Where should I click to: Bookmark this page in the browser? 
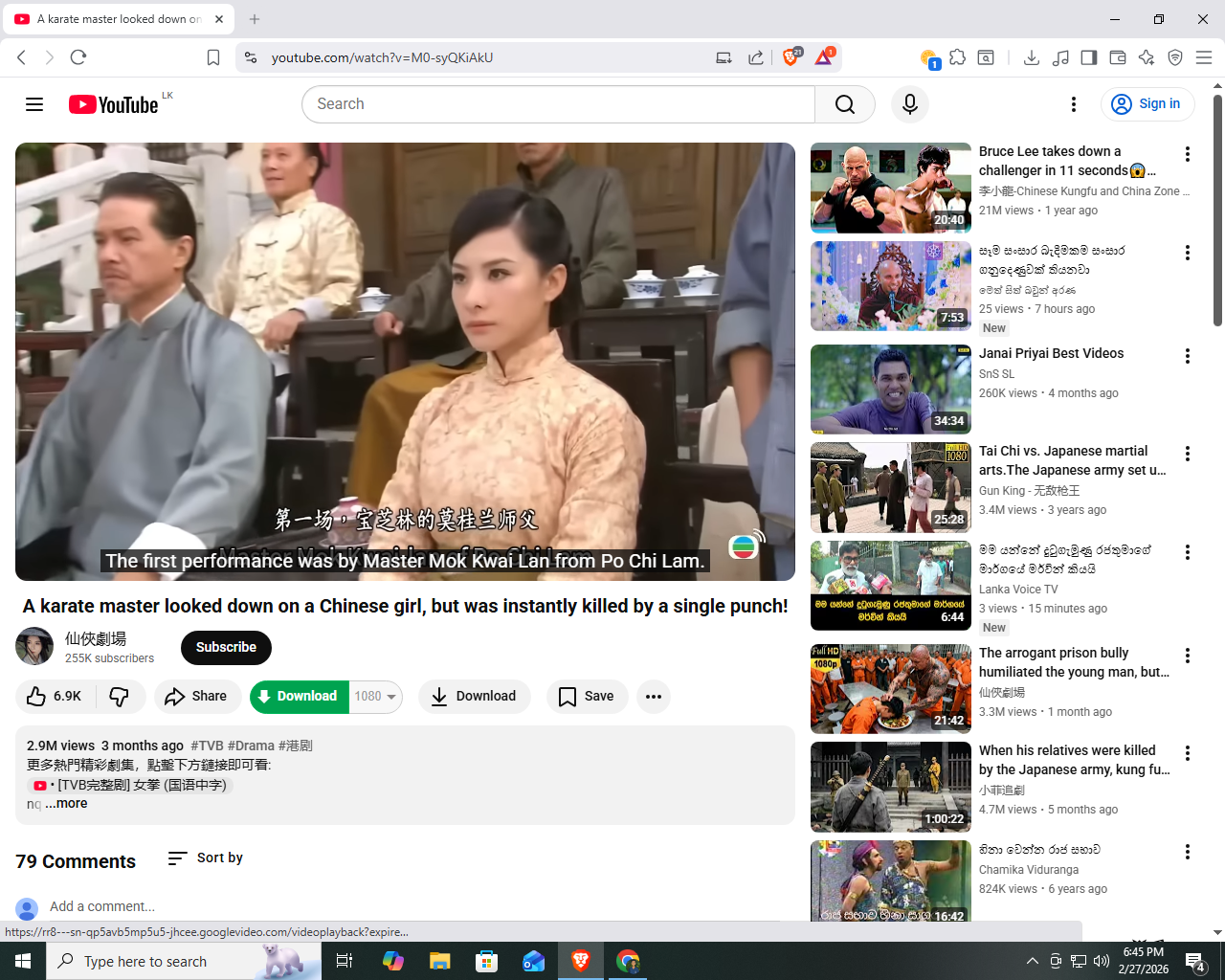tap(213, 57)
